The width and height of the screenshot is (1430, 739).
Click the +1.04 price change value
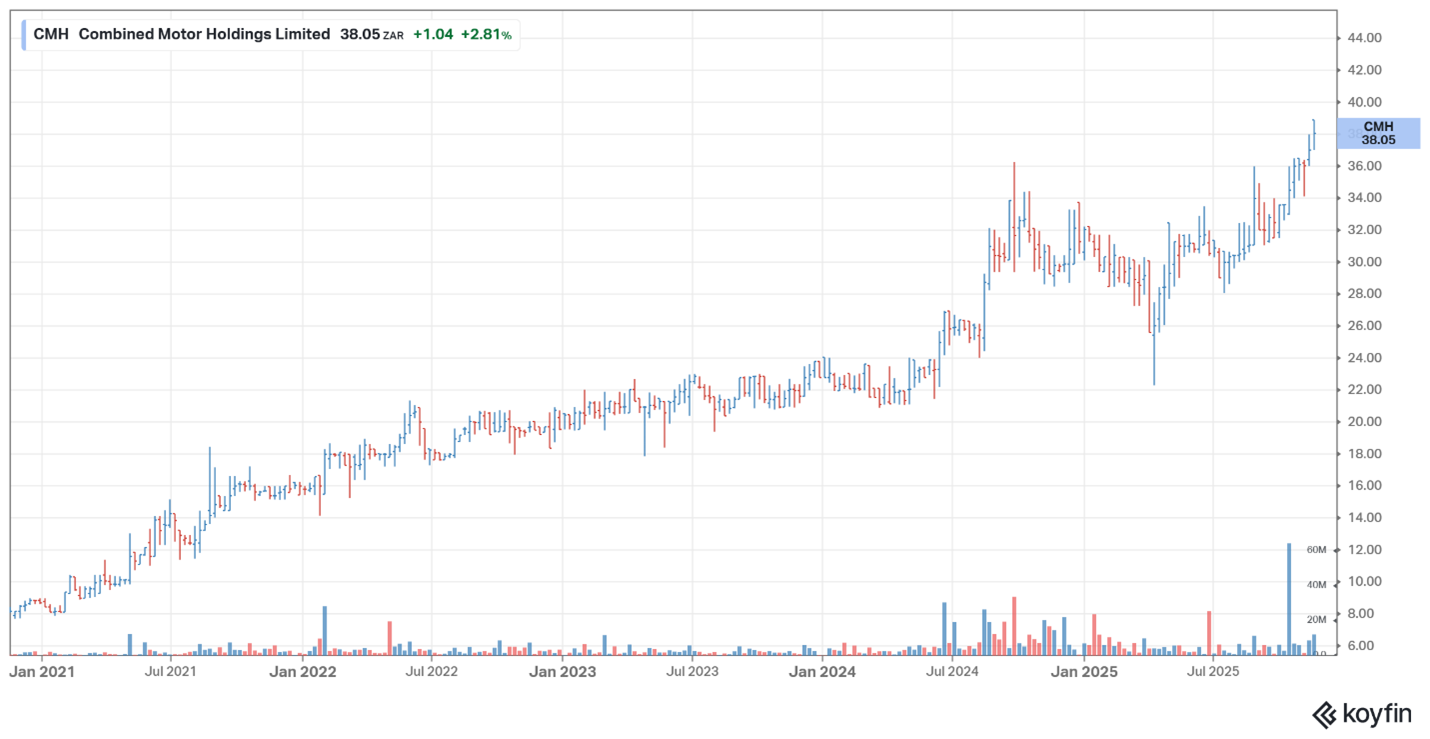[433, 34]
